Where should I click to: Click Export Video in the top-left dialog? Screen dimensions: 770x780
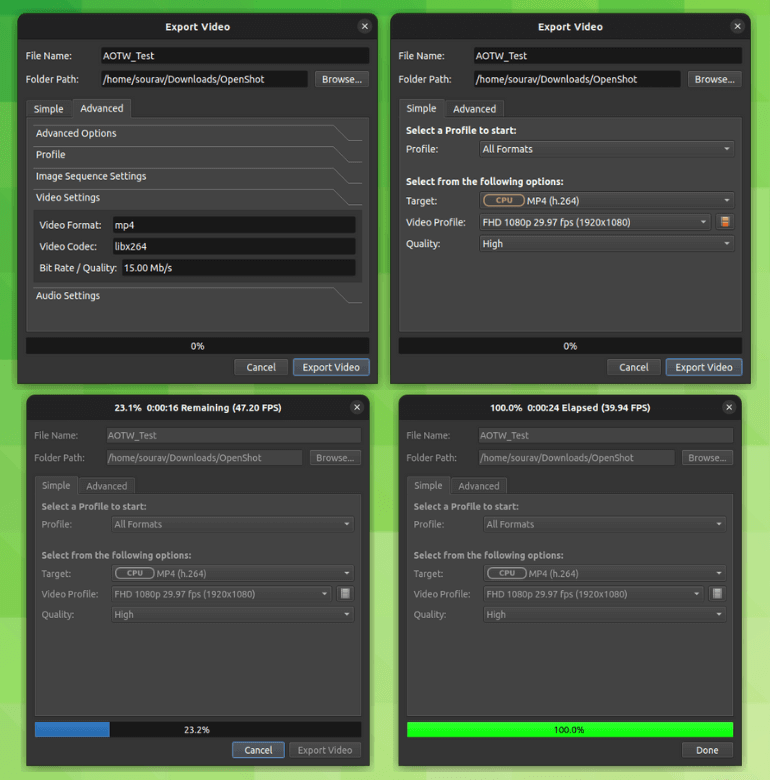[x=331, y=367]
